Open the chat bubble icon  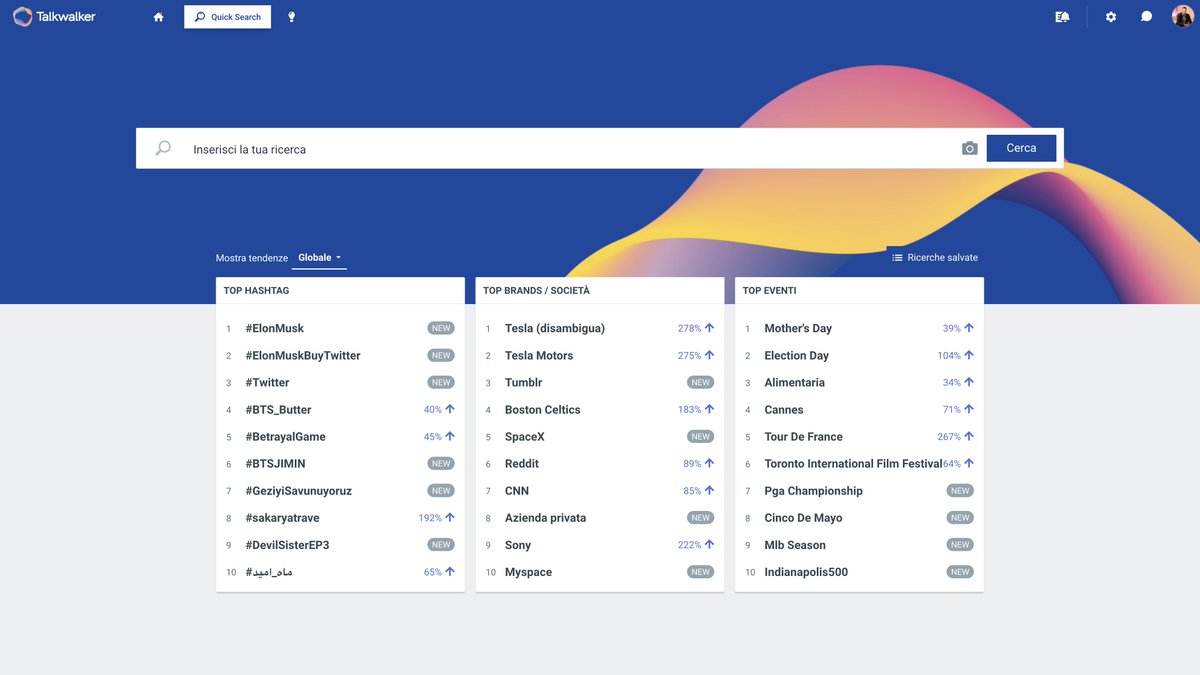coord(1147,17)
